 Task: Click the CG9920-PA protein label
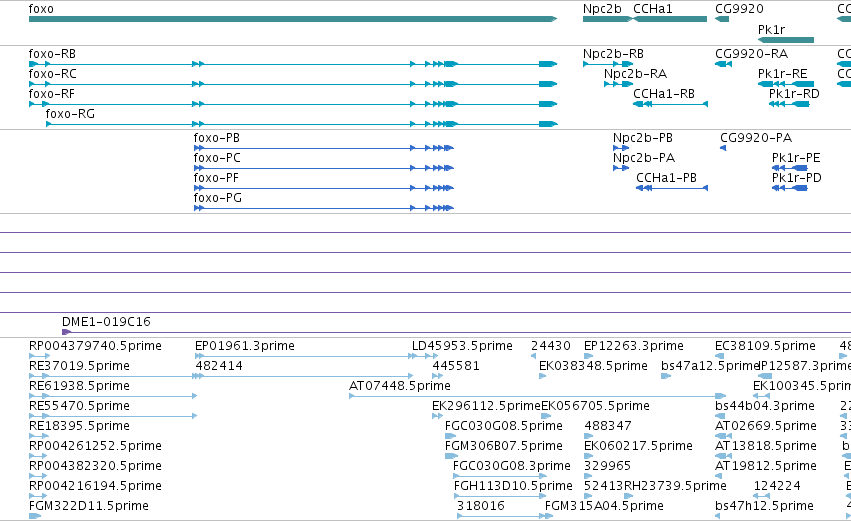coord(756,138)
